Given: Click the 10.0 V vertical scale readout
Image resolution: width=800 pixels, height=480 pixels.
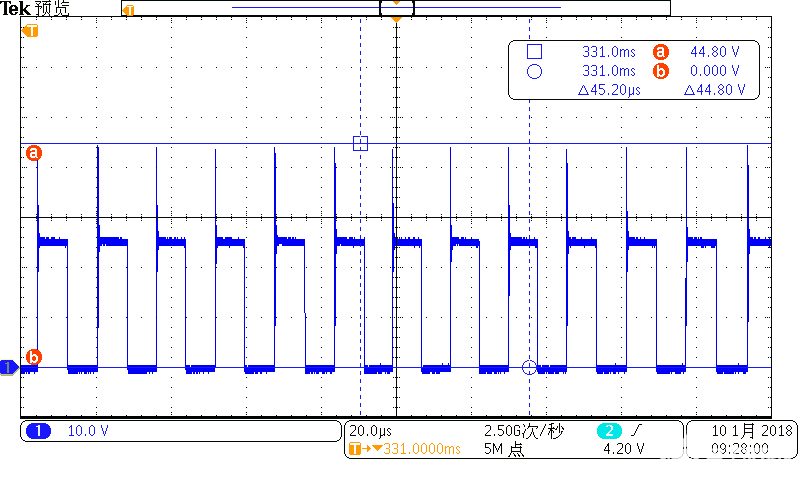Looking at the screenshot, I should point(88,431).
